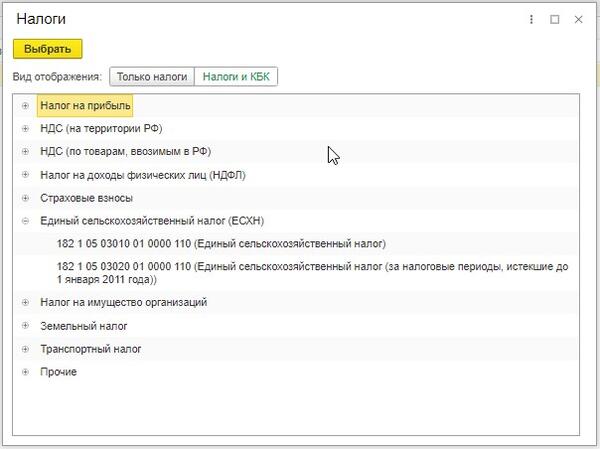The width and height of the screenshot is (600, 449).
Task: Select the Страховые взносы row
Action: (x=86, y=198)
